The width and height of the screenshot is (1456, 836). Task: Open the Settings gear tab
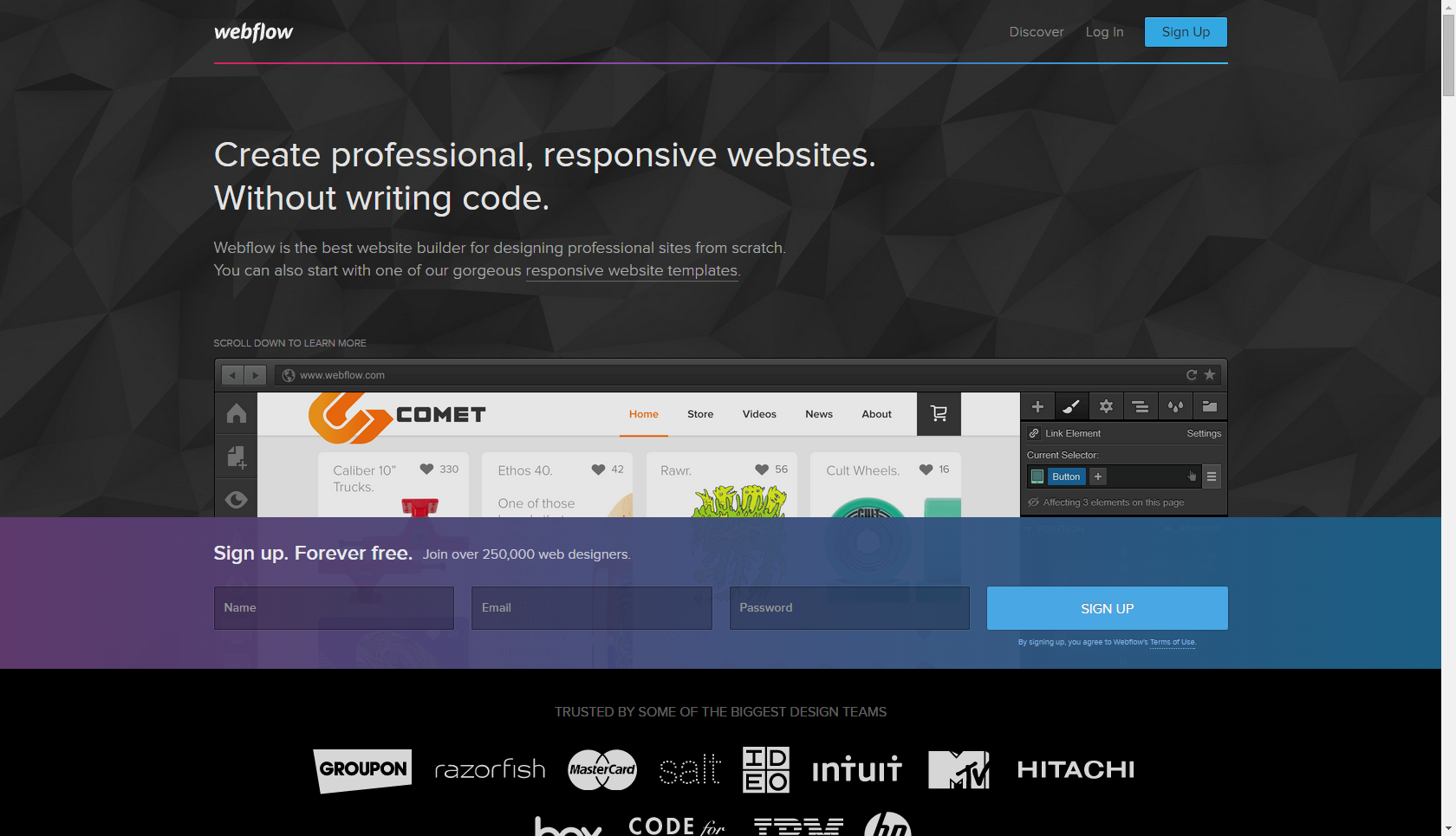pyautogui.click(x=1106, y=406)
